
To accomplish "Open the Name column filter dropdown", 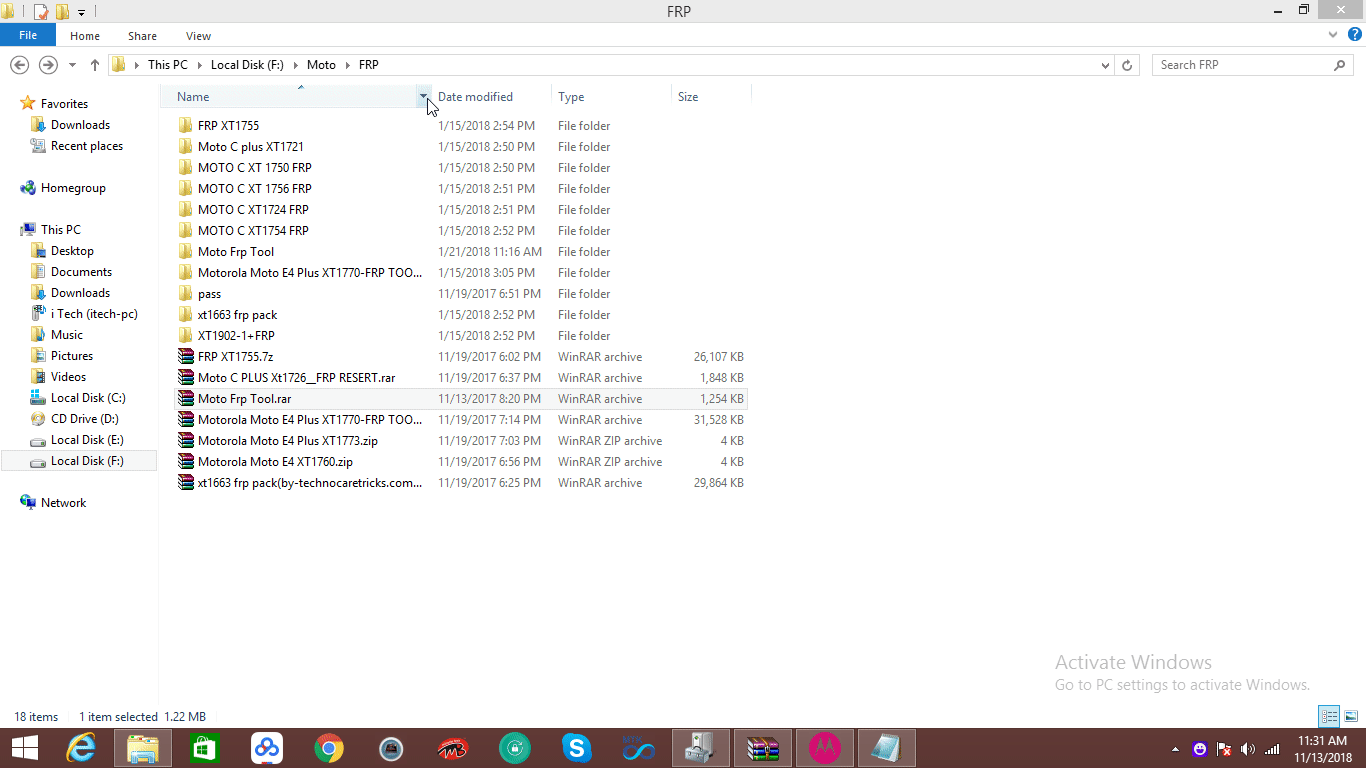I will click(423, 97).
